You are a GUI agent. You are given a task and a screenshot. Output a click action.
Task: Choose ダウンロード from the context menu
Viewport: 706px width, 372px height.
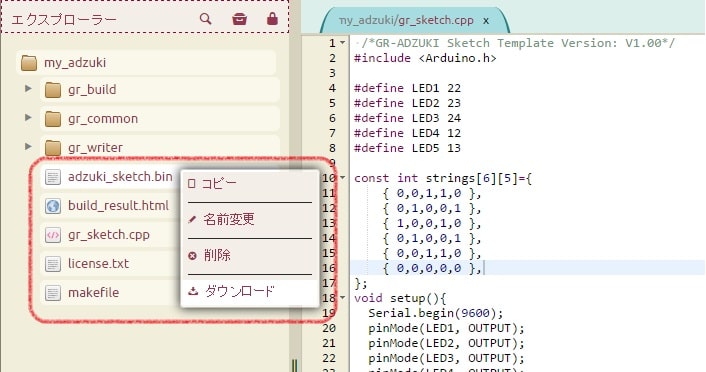point(250,291)
